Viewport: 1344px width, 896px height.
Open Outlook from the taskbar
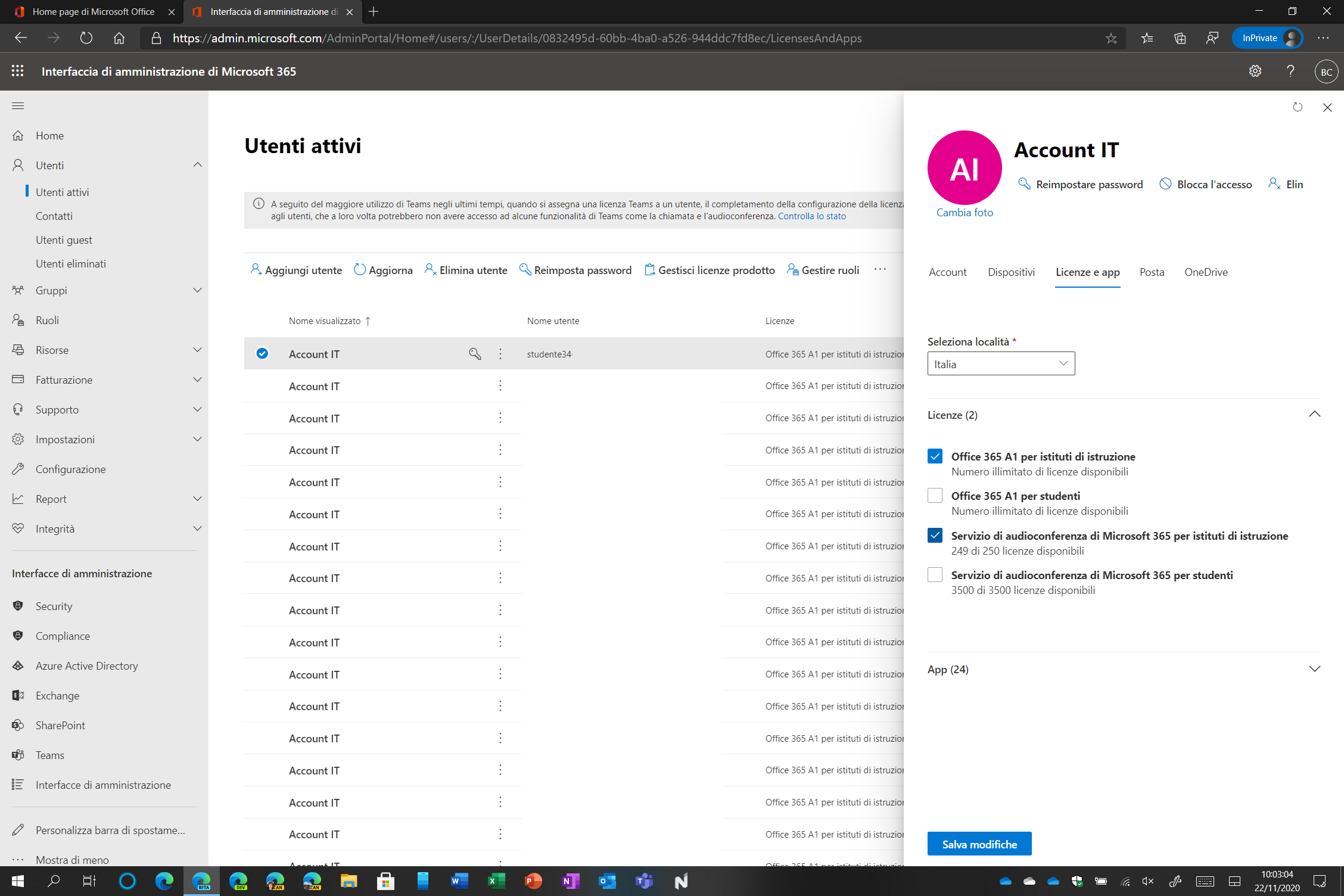point(607,881)
